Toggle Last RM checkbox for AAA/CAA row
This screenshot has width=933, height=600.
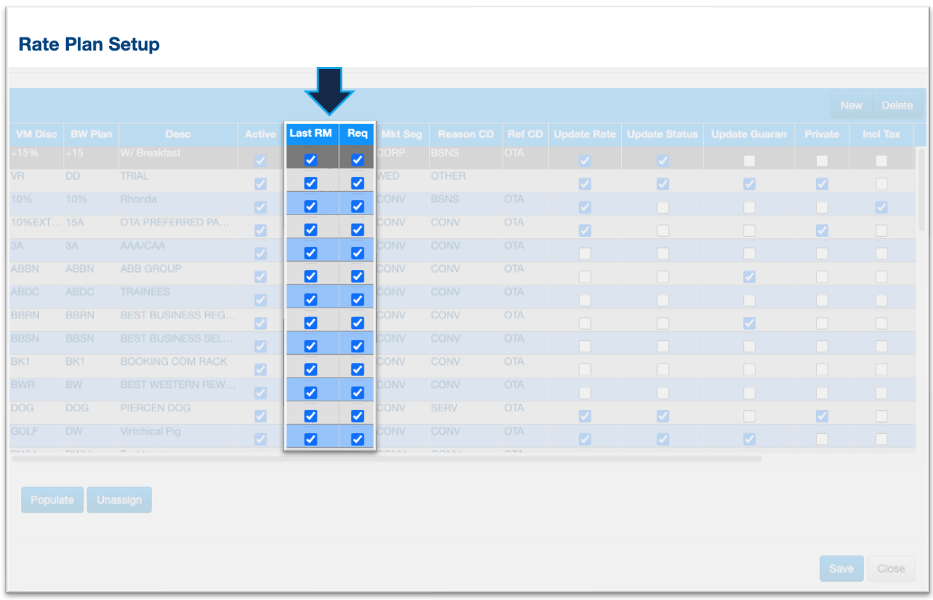point(311,253)
